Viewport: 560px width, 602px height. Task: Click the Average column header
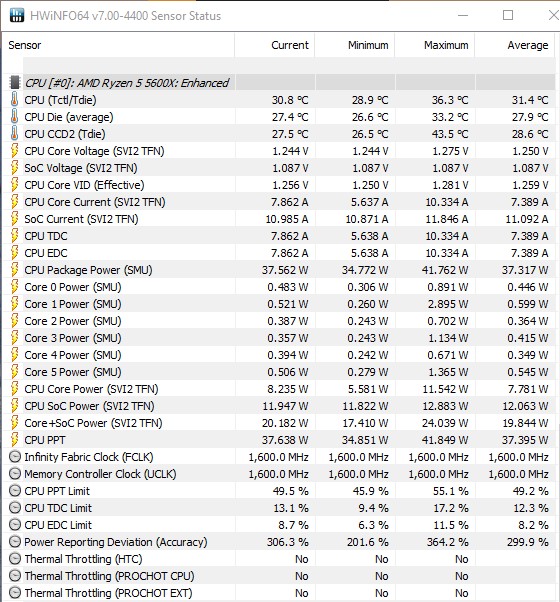coord(515,45)
